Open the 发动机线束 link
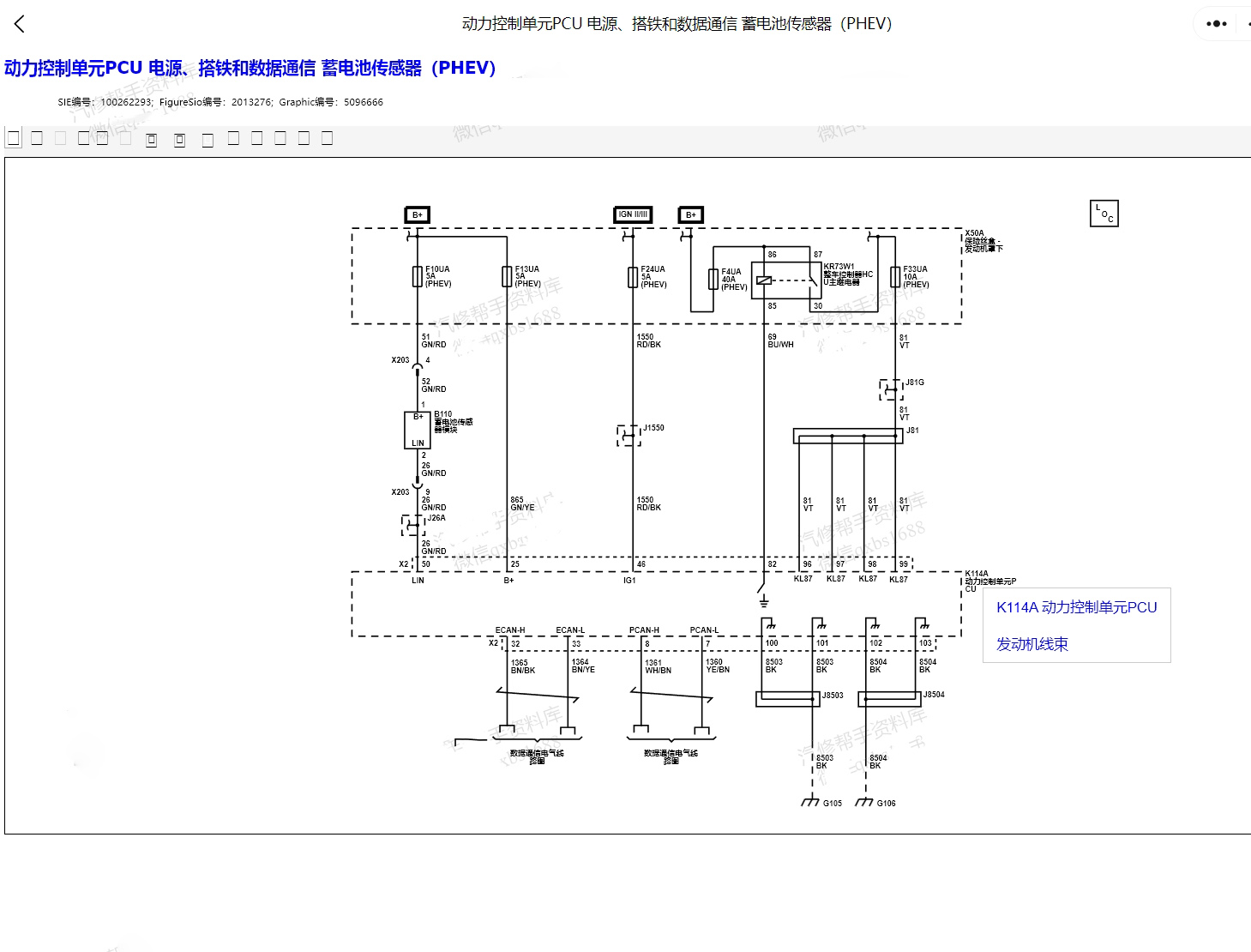The image size is (1251, 952). click(x=1031, y=644)
